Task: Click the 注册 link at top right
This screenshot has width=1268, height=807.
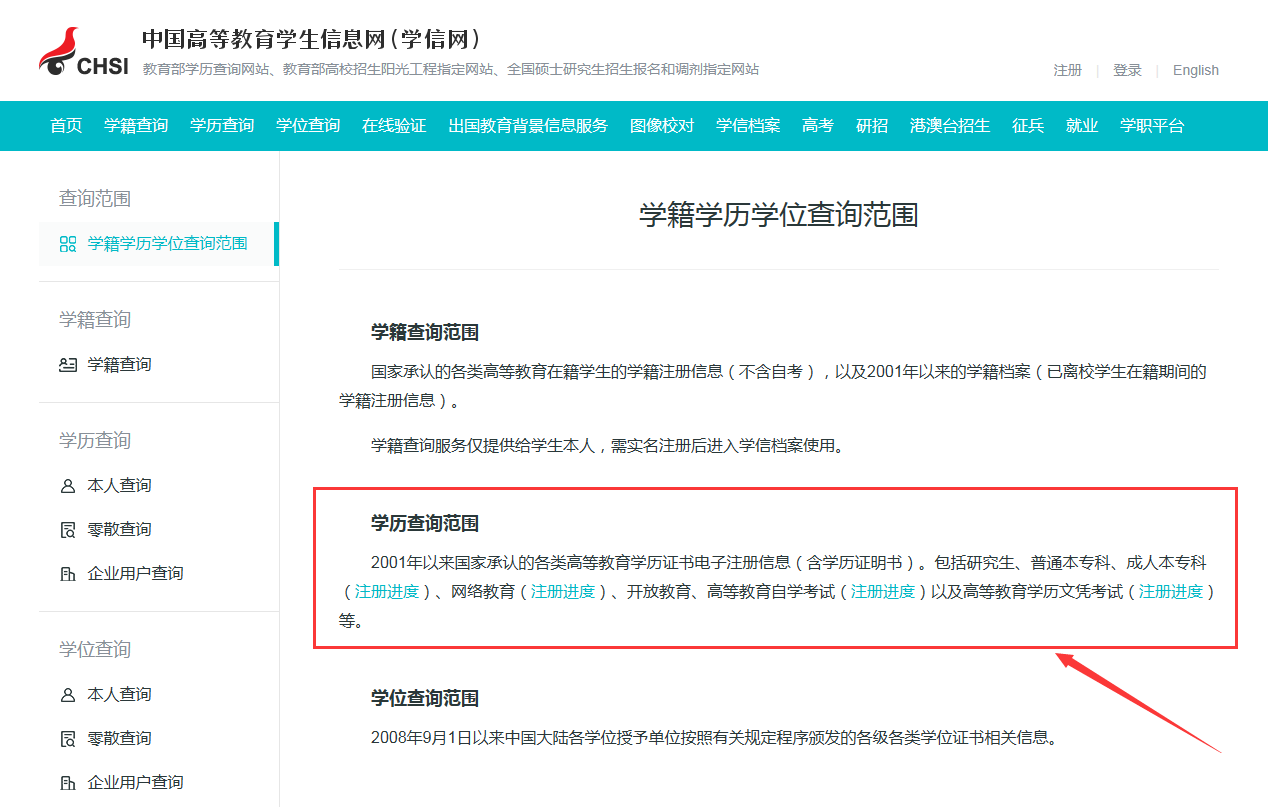Action: 1068,70
